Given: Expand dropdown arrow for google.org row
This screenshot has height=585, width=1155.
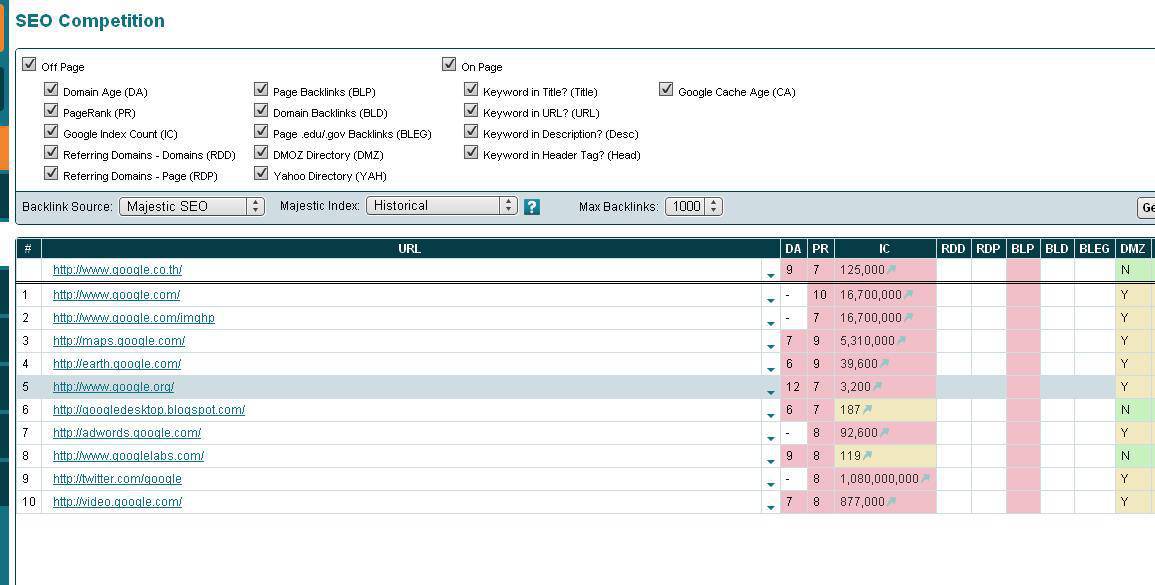Looking at the screenshot, I should [770, 392].
